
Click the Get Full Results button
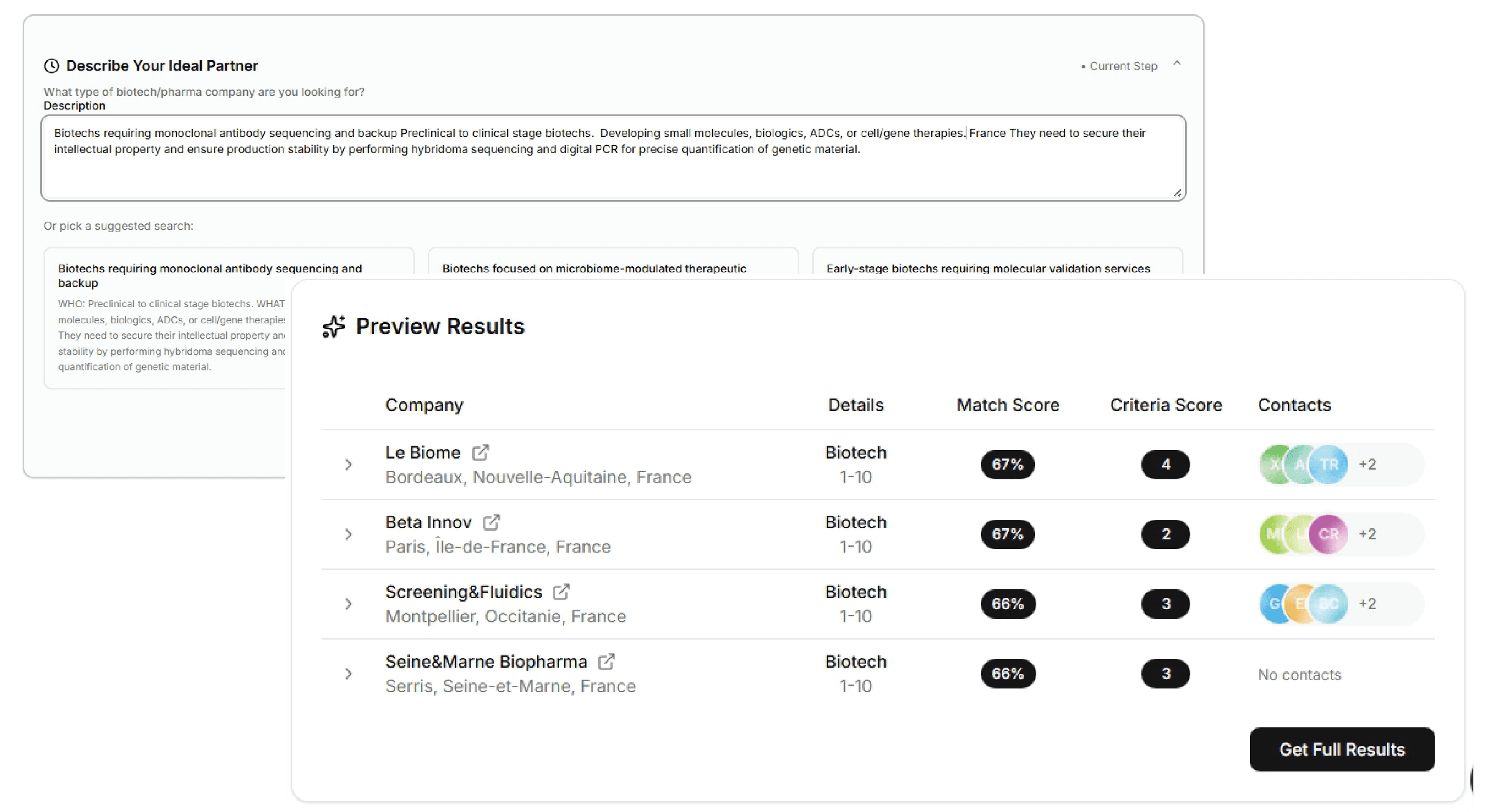pyautogui.click(x=1342, y=749)
